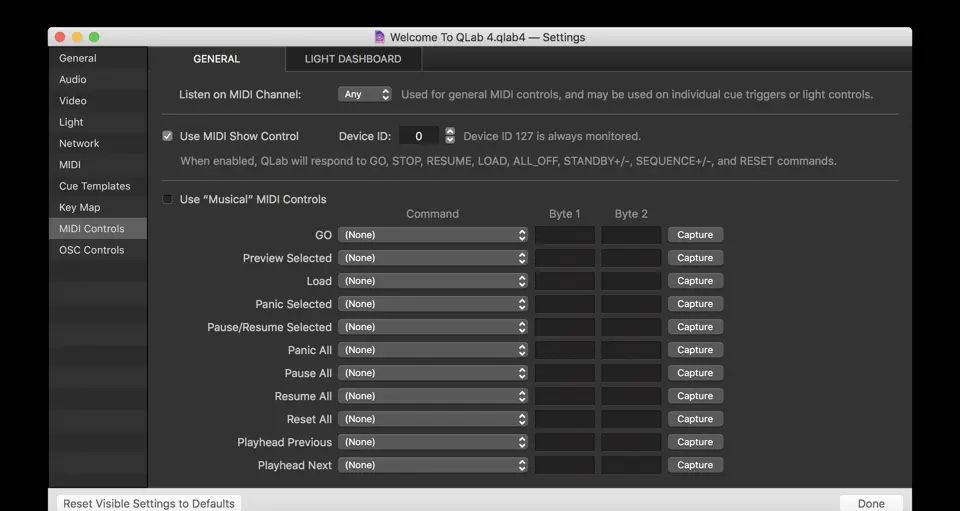Click Byte 2 field for Preview Selected
960x511 pixels.
[631, 258]
